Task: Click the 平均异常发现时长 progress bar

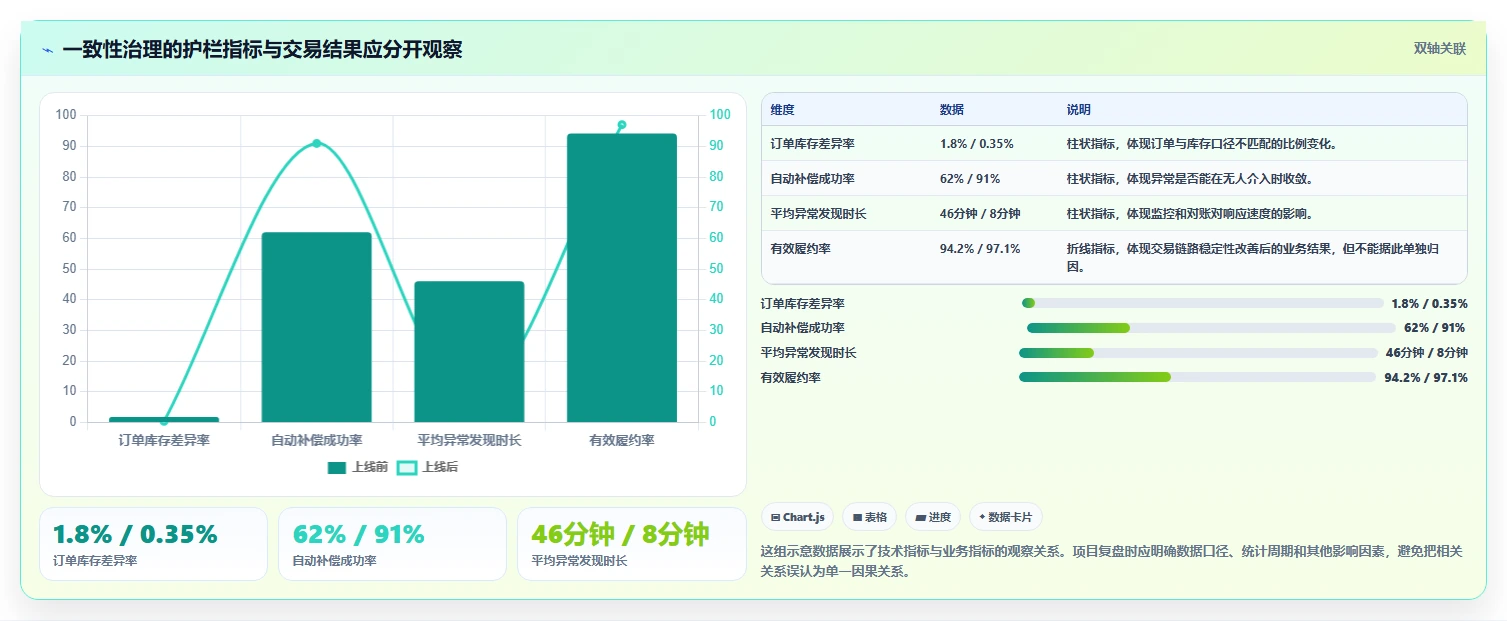Action: [1198, 353]
